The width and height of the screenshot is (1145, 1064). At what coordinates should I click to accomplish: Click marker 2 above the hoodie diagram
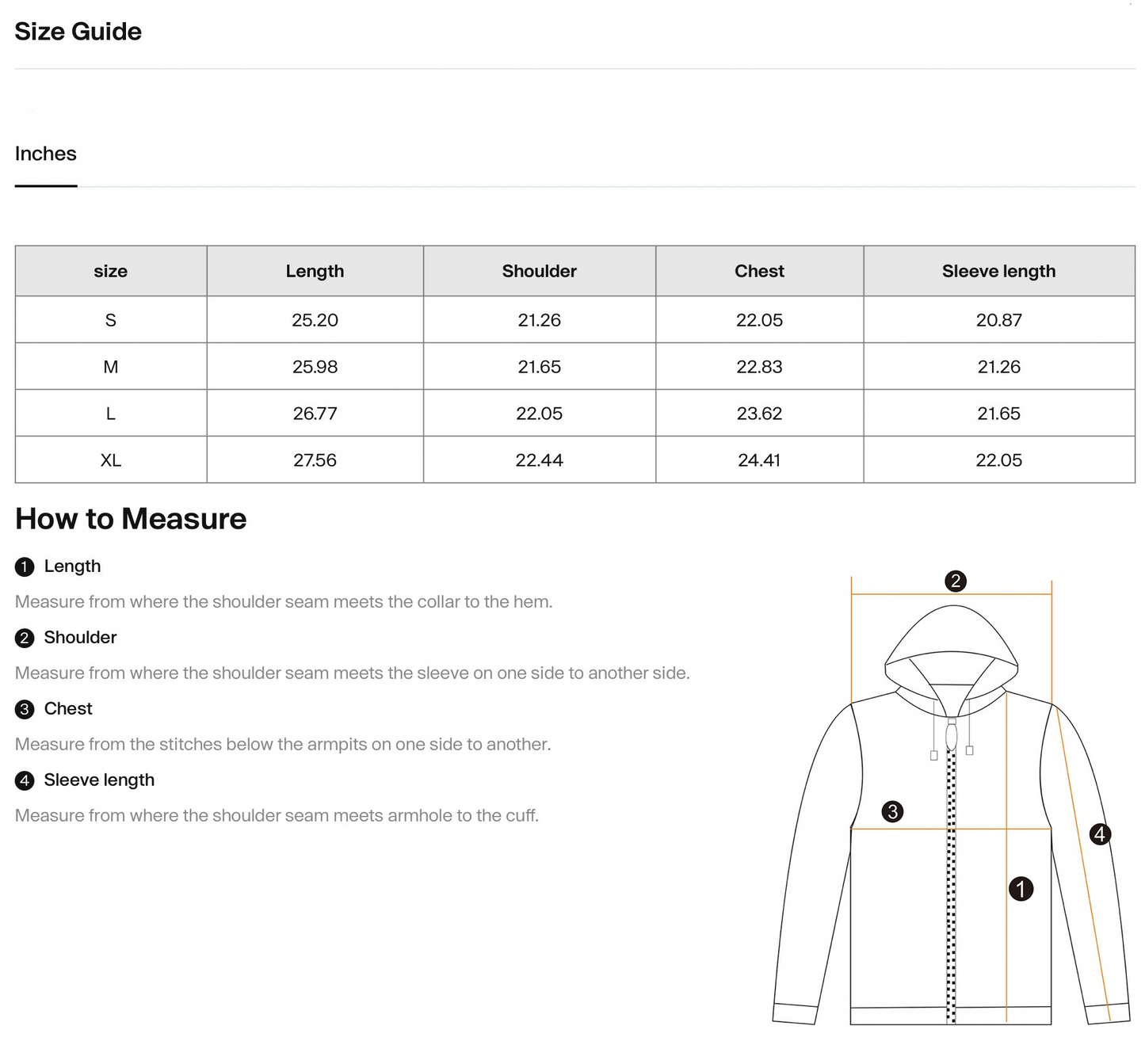(956, 582)
